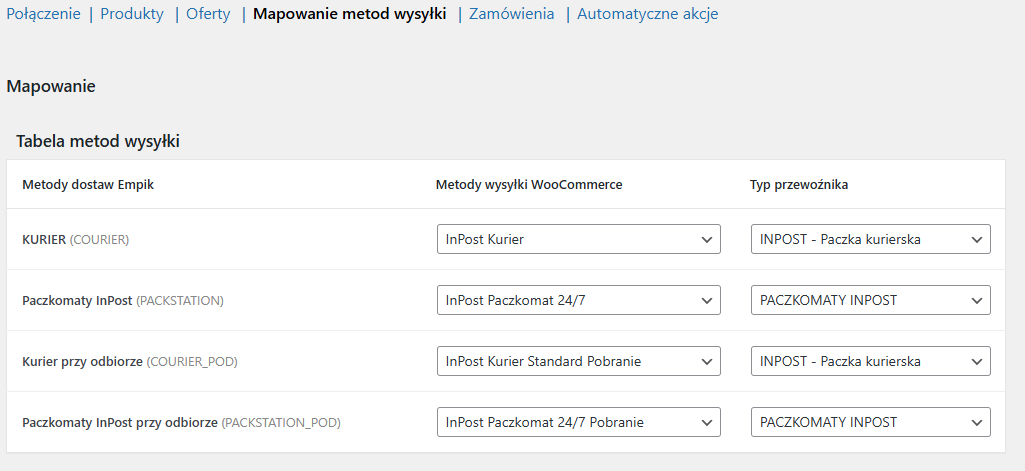Select the Mapowanie metod wysyłki tab
The width and height of the screenshot is (1025, 471).
(350, 14)
